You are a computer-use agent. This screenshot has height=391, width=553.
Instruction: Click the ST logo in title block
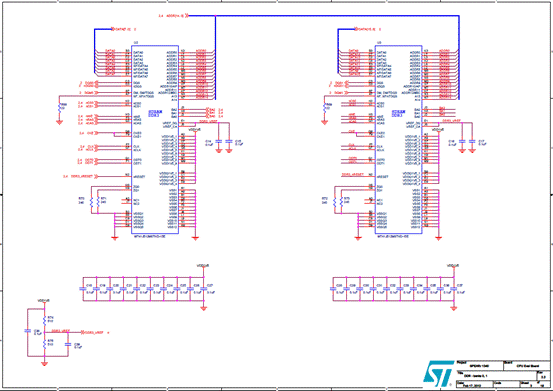point(438,373)
